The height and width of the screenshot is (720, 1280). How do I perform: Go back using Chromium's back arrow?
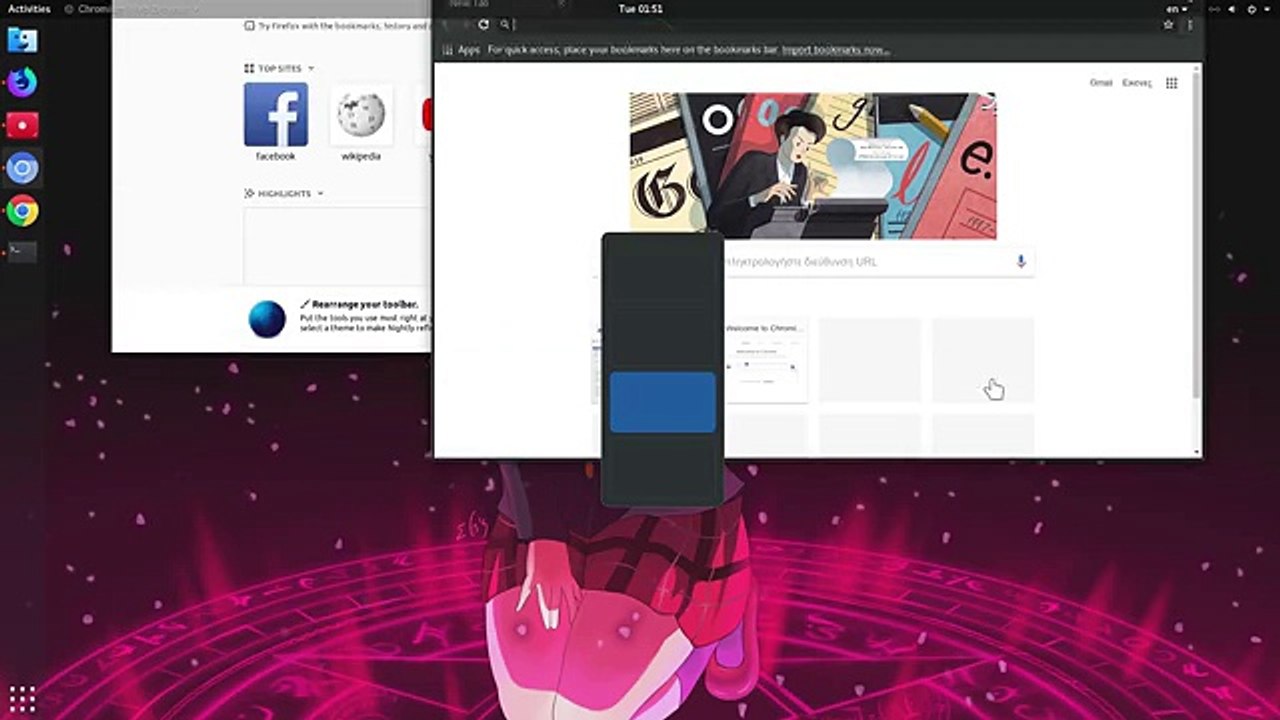(x=446, y=24)
